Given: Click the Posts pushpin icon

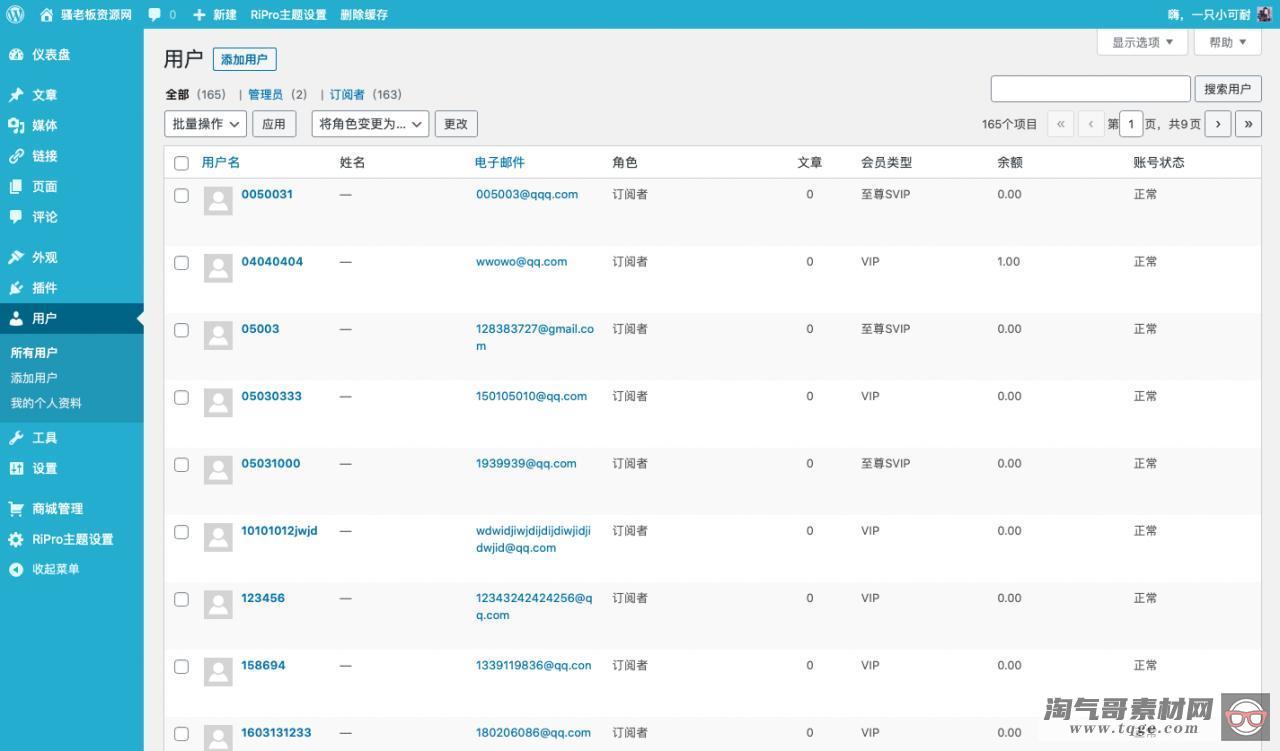Looking at the screenshot, I should coord(16,95).
